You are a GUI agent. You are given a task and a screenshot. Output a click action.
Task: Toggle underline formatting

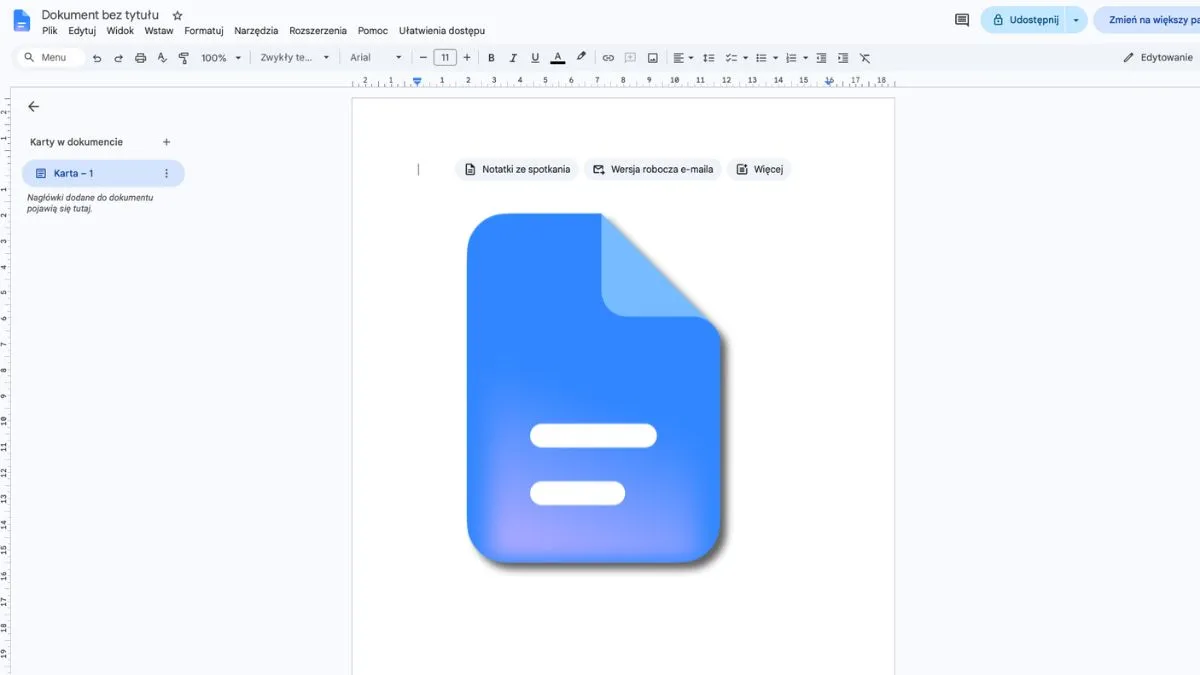click(535, 58)
